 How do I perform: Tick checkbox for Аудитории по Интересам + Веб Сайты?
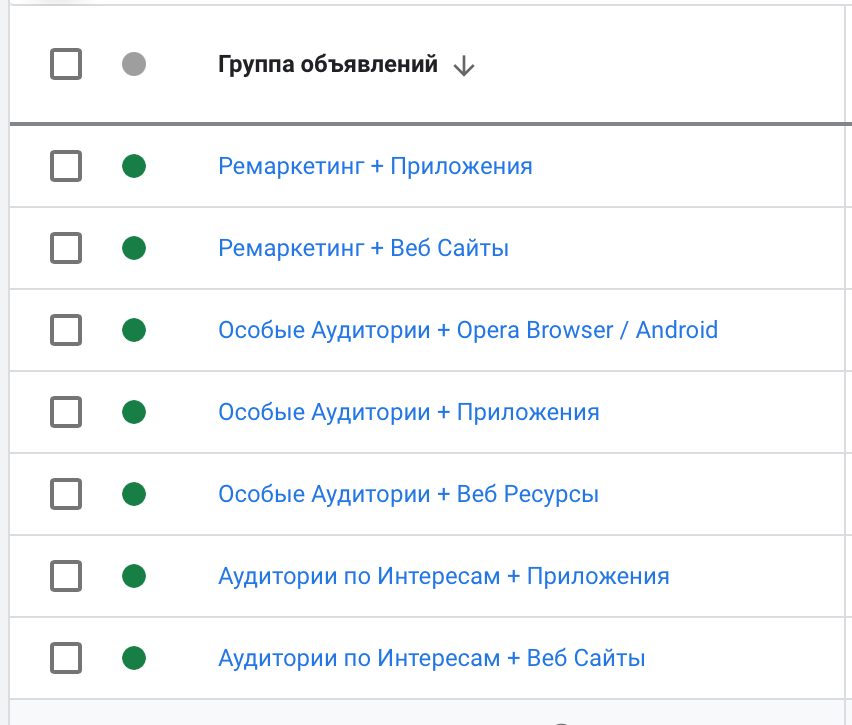pos(66,658)
